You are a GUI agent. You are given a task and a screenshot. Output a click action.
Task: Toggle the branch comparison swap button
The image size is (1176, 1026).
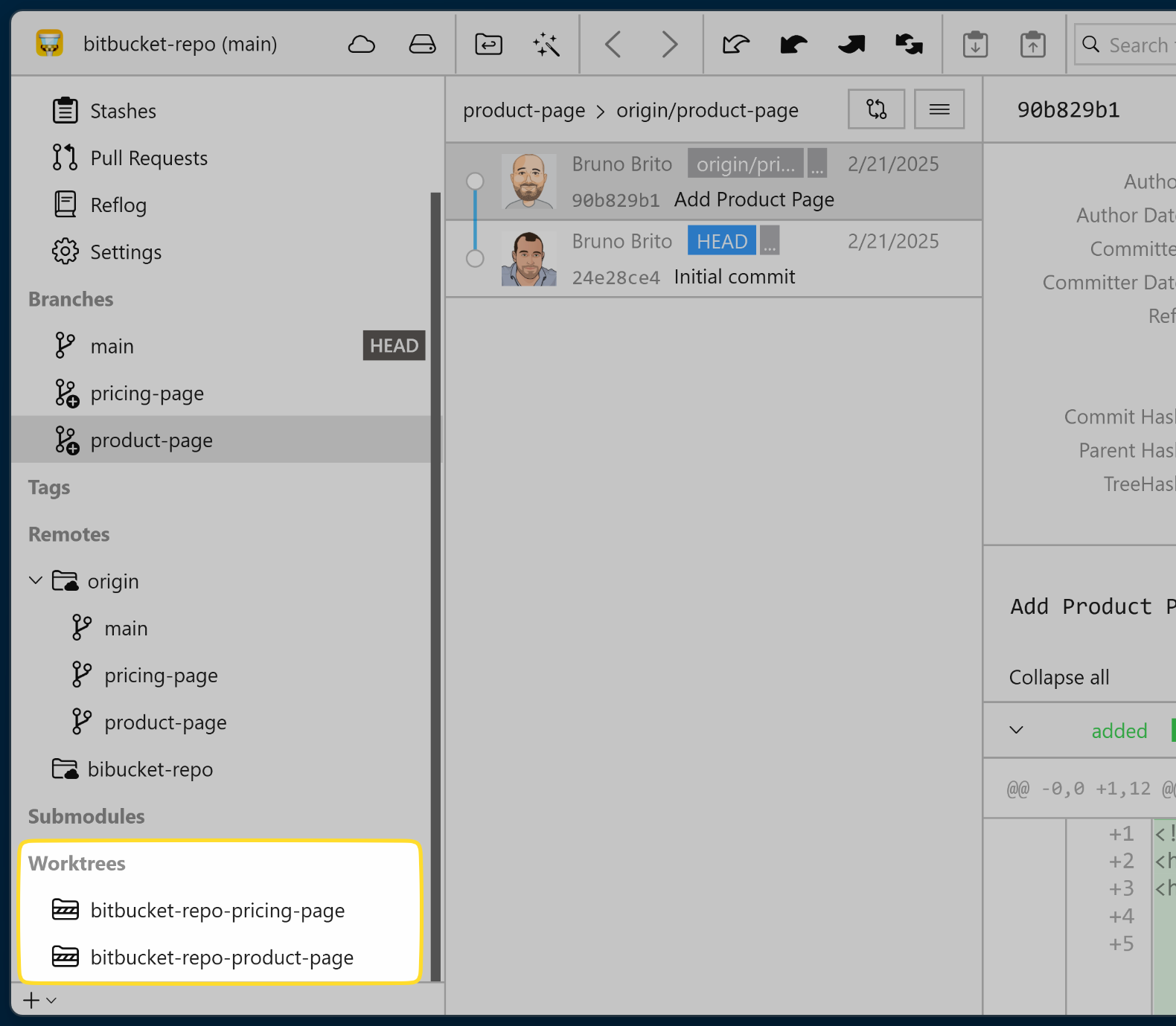coord(876,109)
